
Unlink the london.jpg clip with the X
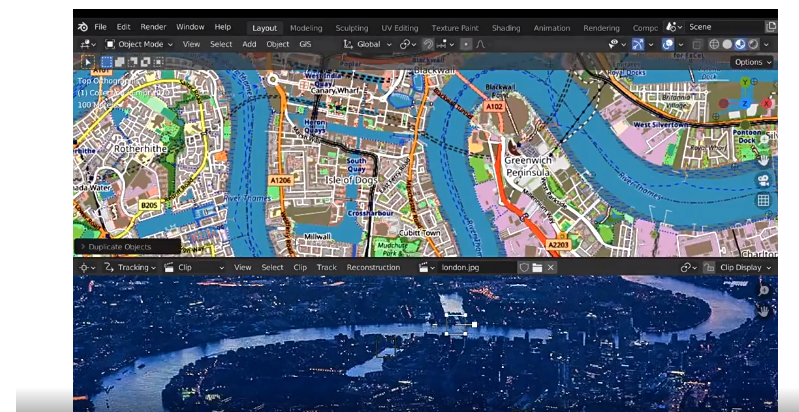point(550,267)
